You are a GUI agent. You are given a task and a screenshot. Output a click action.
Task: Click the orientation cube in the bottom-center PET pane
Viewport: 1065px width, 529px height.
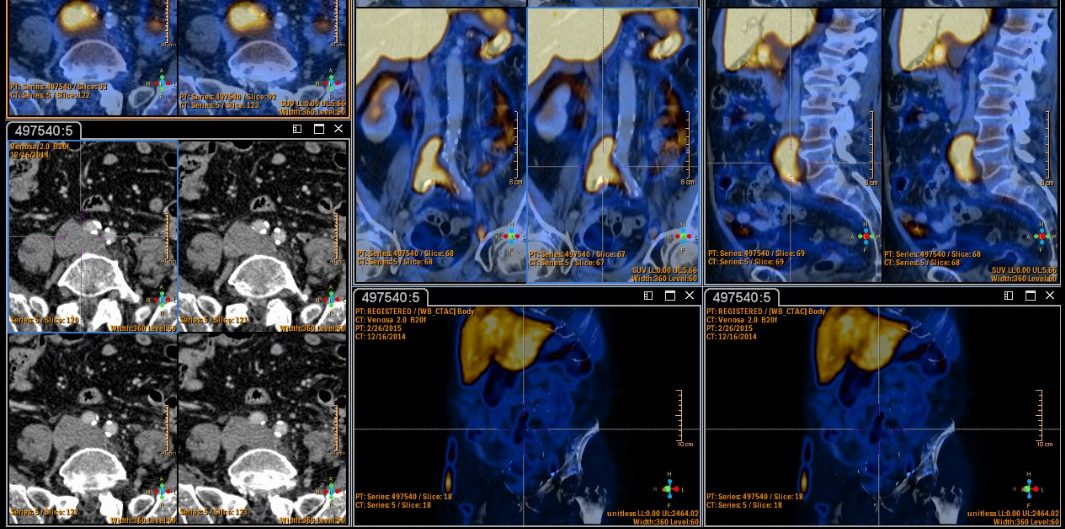click(x=677, y=489)
